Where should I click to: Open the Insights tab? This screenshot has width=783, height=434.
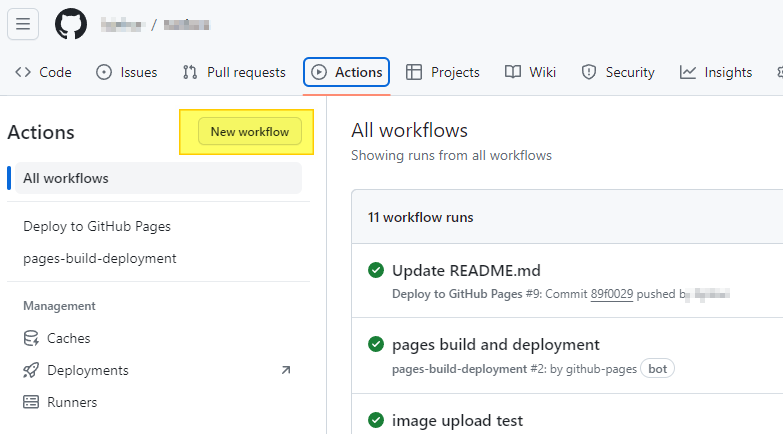pos(716,72)
